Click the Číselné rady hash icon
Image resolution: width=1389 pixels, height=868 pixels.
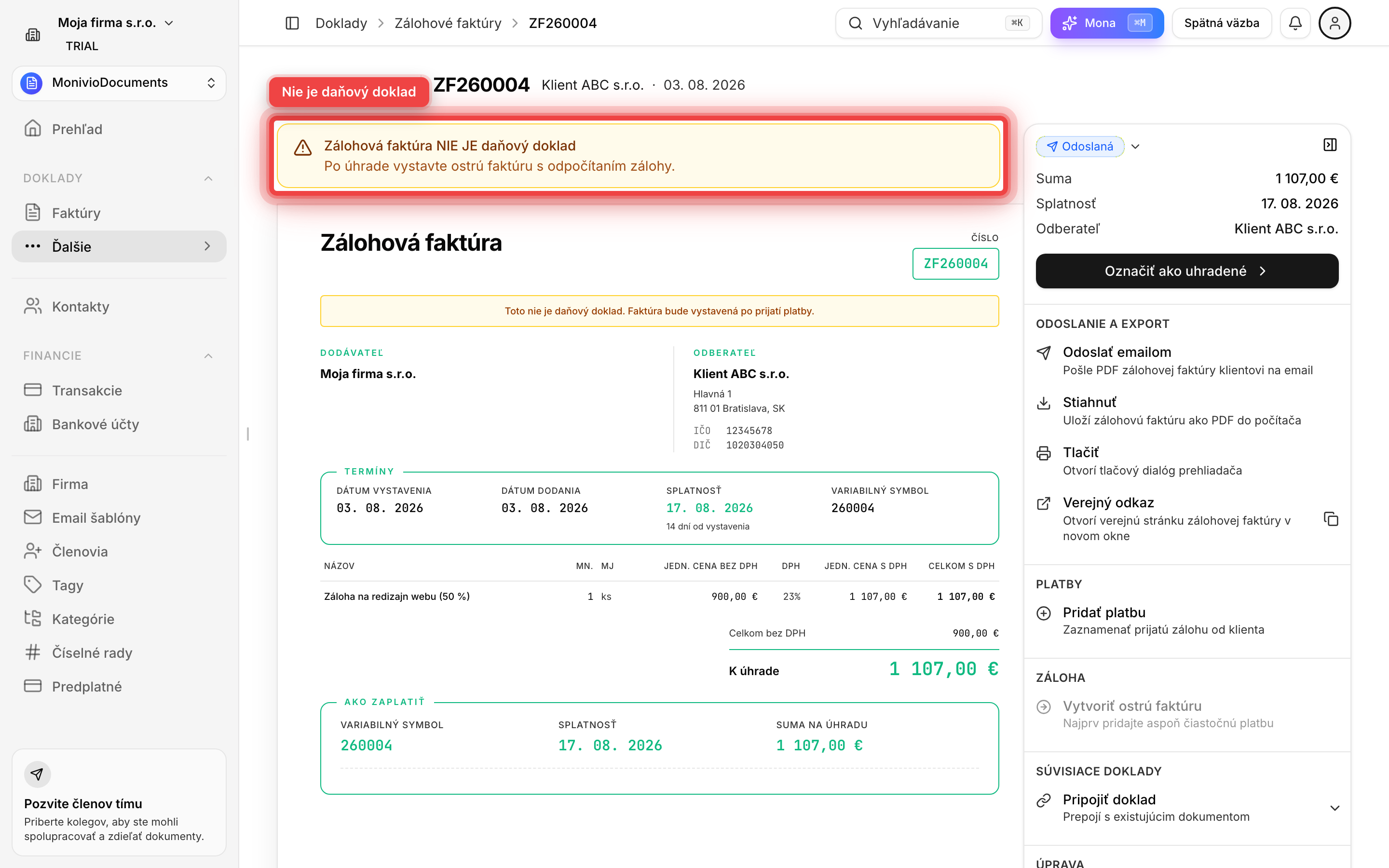pos(33,652)
